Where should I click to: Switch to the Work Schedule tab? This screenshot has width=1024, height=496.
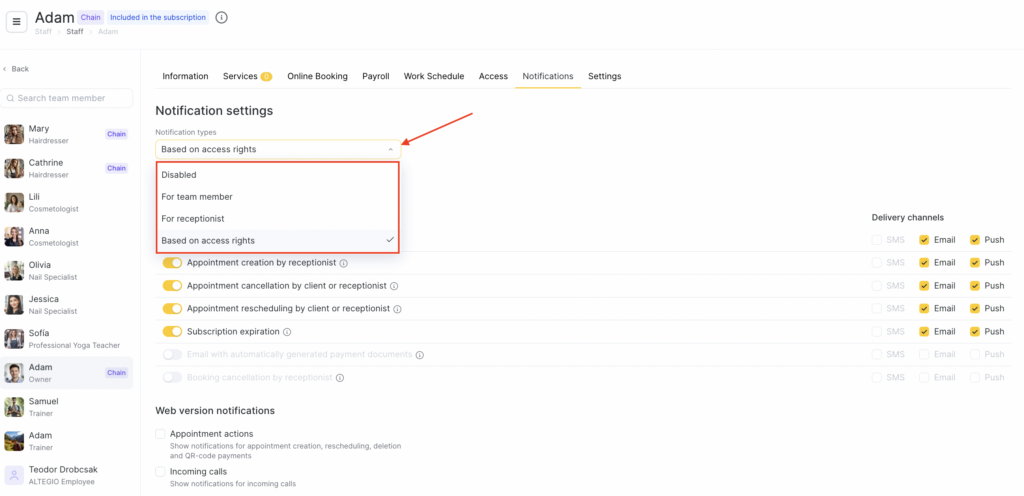(433, 76)
